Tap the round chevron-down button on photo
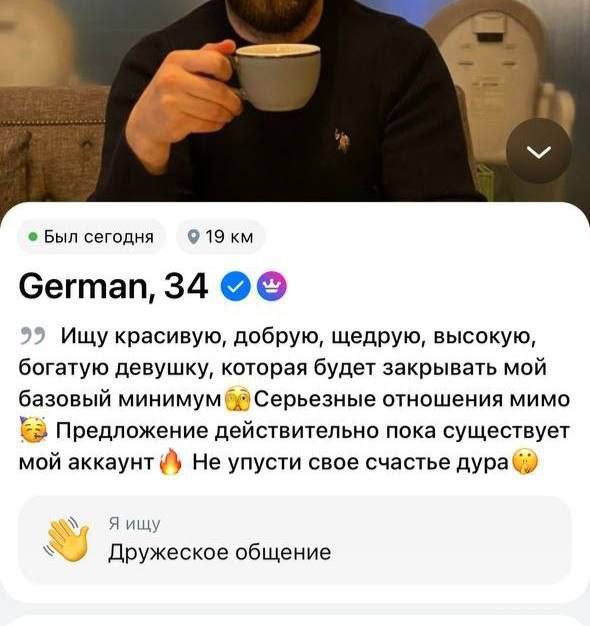The image size is (590, 626). [x=539, y=152]
